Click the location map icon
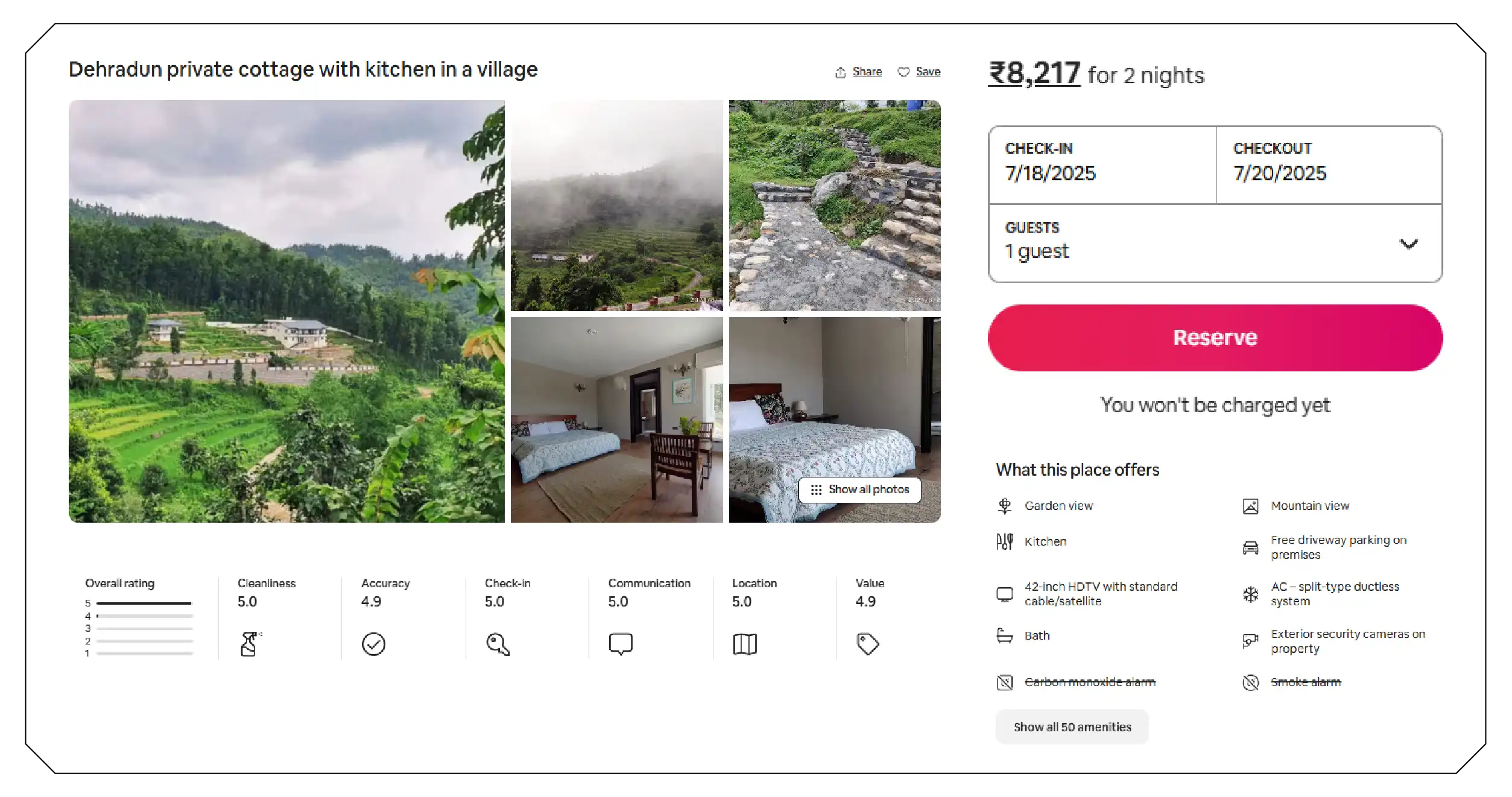The image size is (1512, 797). coord(745,644)
